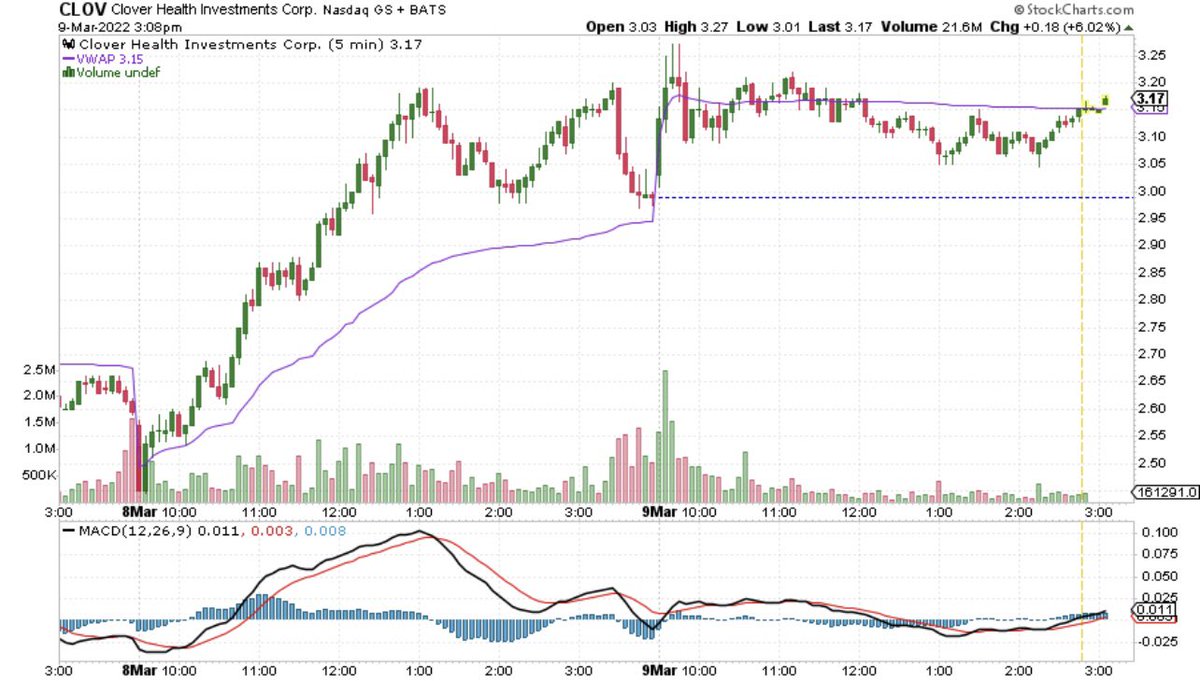Screen dimensions: 1200x681
Task: Click the candlestick icon in the legend
Action: click(67, 44)
